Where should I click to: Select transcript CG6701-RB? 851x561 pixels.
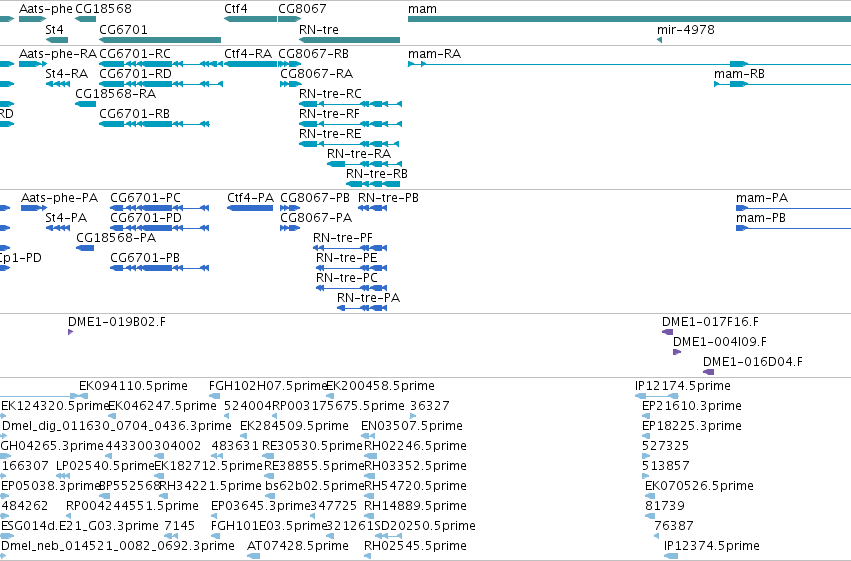[x=154, y=124]
